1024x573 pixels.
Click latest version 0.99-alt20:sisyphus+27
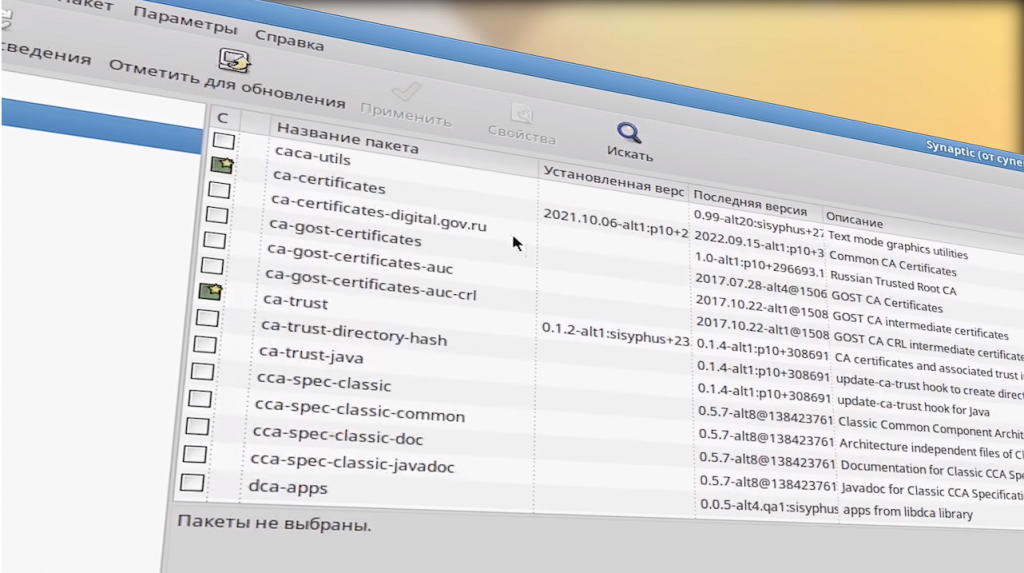pyautogui.click(x=759, y=222)
